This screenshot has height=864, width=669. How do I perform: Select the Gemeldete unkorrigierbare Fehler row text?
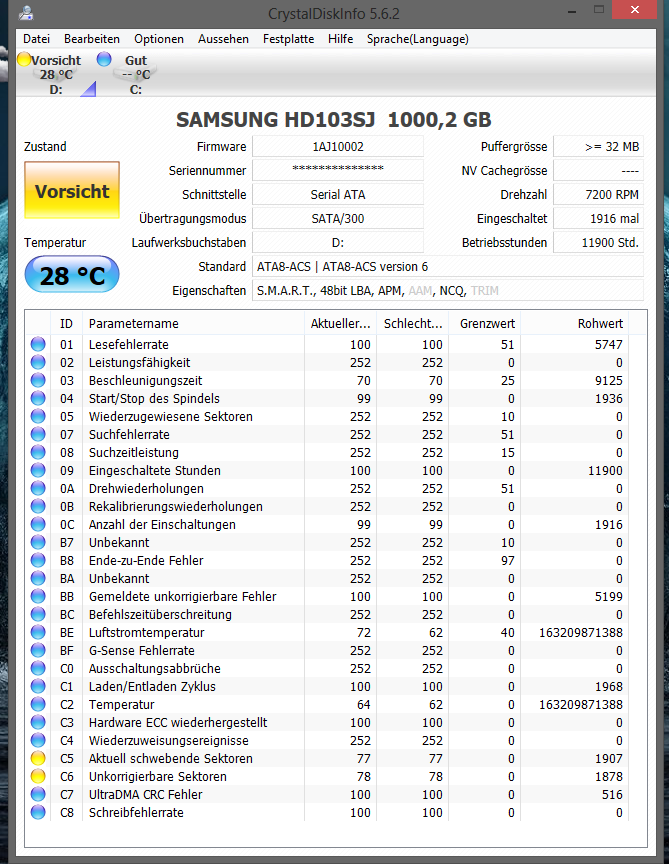tap(182, 596)
